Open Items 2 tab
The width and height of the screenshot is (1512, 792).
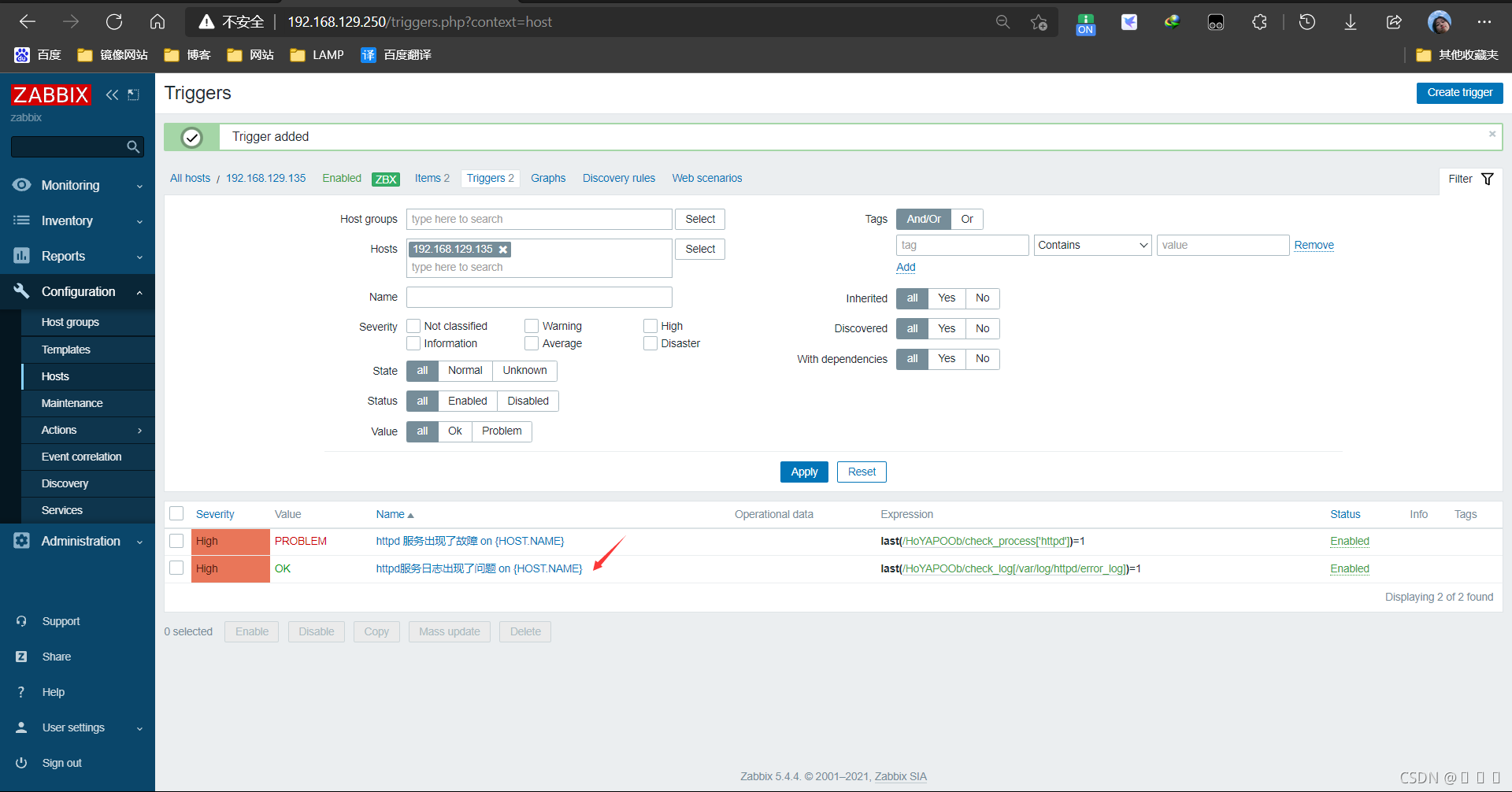click(432, 178)
